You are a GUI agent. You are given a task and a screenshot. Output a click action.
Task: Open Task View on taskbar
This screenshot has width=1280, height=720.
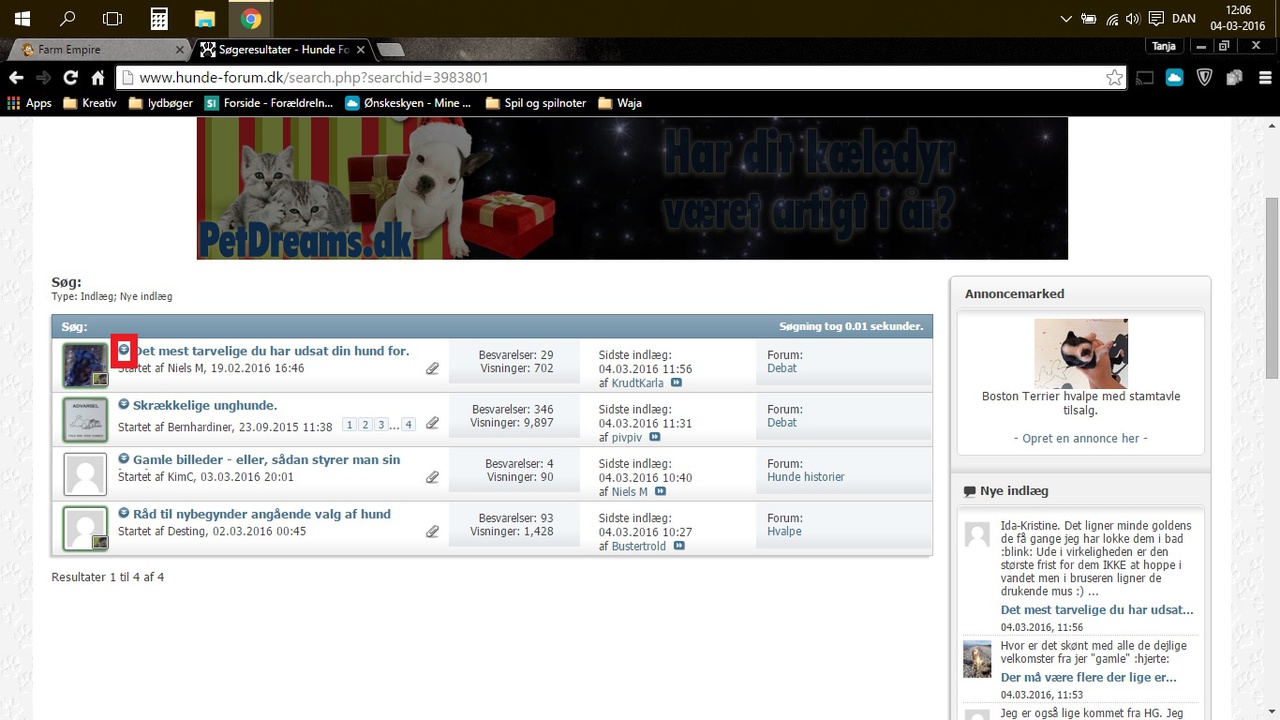coord(113,18)
